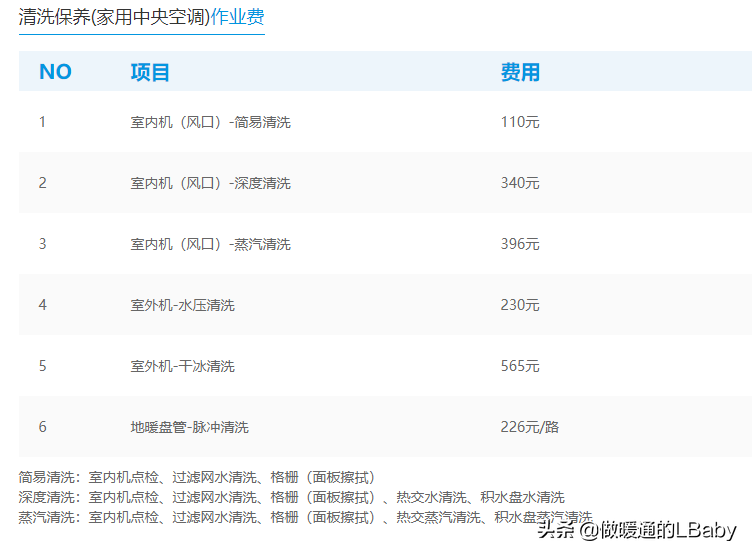Select 室外机-干冰清洗 item
The width and height of the screenshot is (752, 555).
[x=182, y=366]
